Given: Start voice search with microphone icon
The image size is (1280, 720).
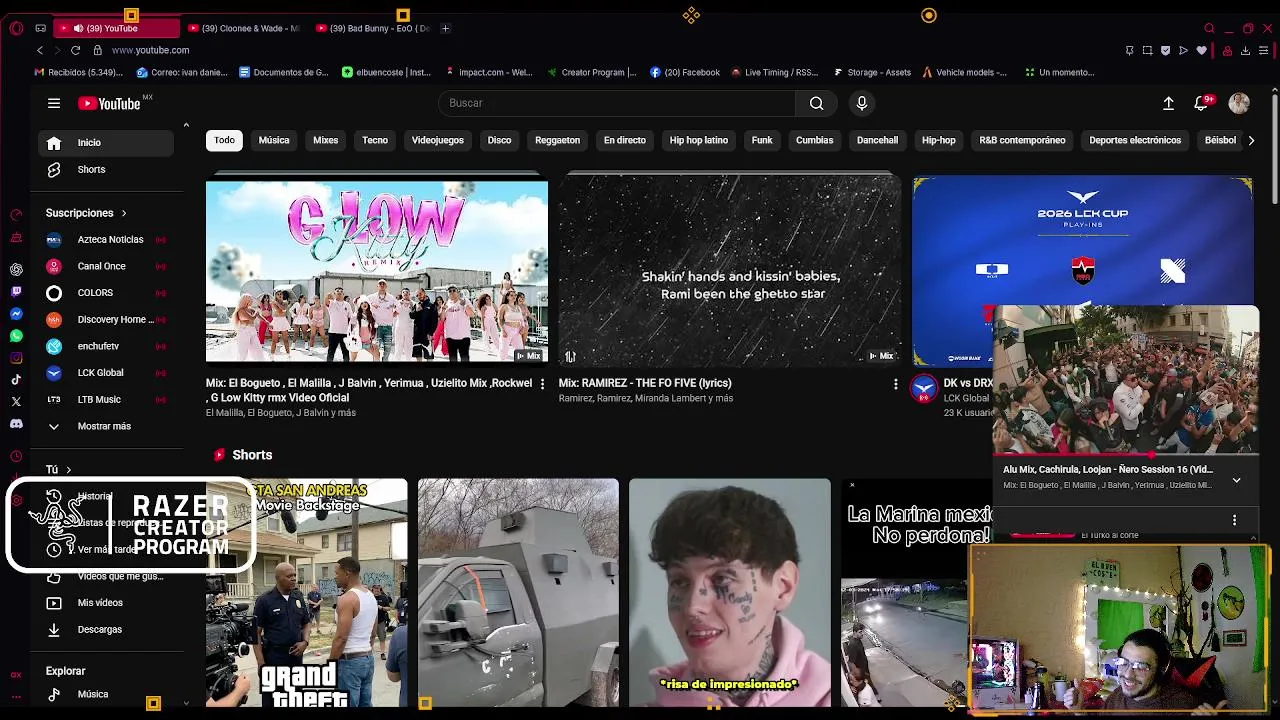Looking at the screenshot, I should [x=862, y=103].
